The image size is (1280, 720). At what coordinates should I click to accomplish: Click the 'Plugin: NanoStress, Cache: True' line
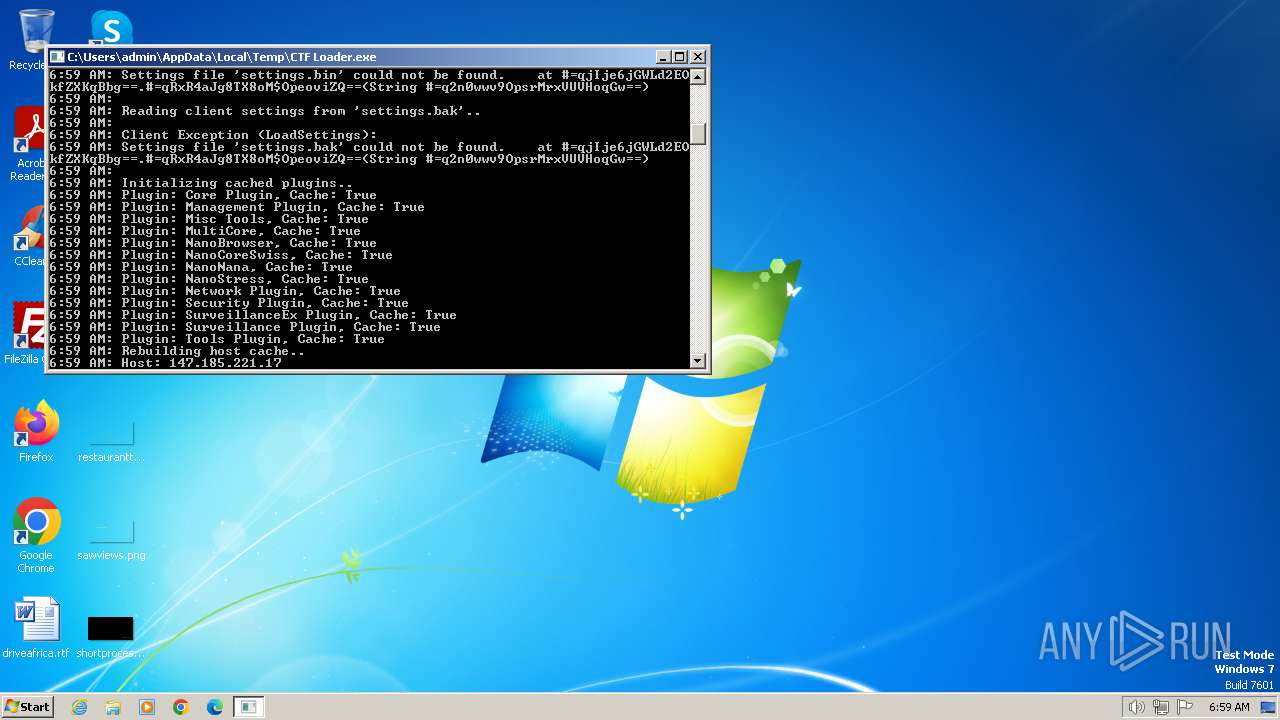pyautogui.click(x=209, y=279)
